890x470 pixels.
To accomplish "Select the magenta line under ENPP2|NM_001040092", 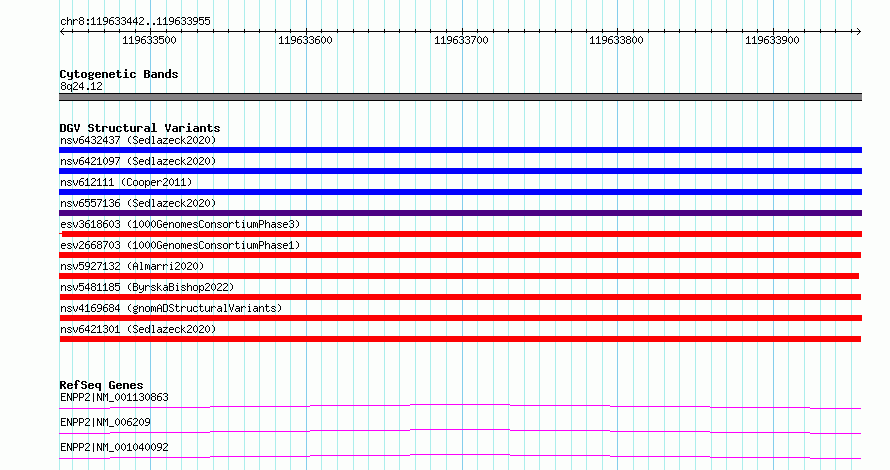I will tap(460, 456).
